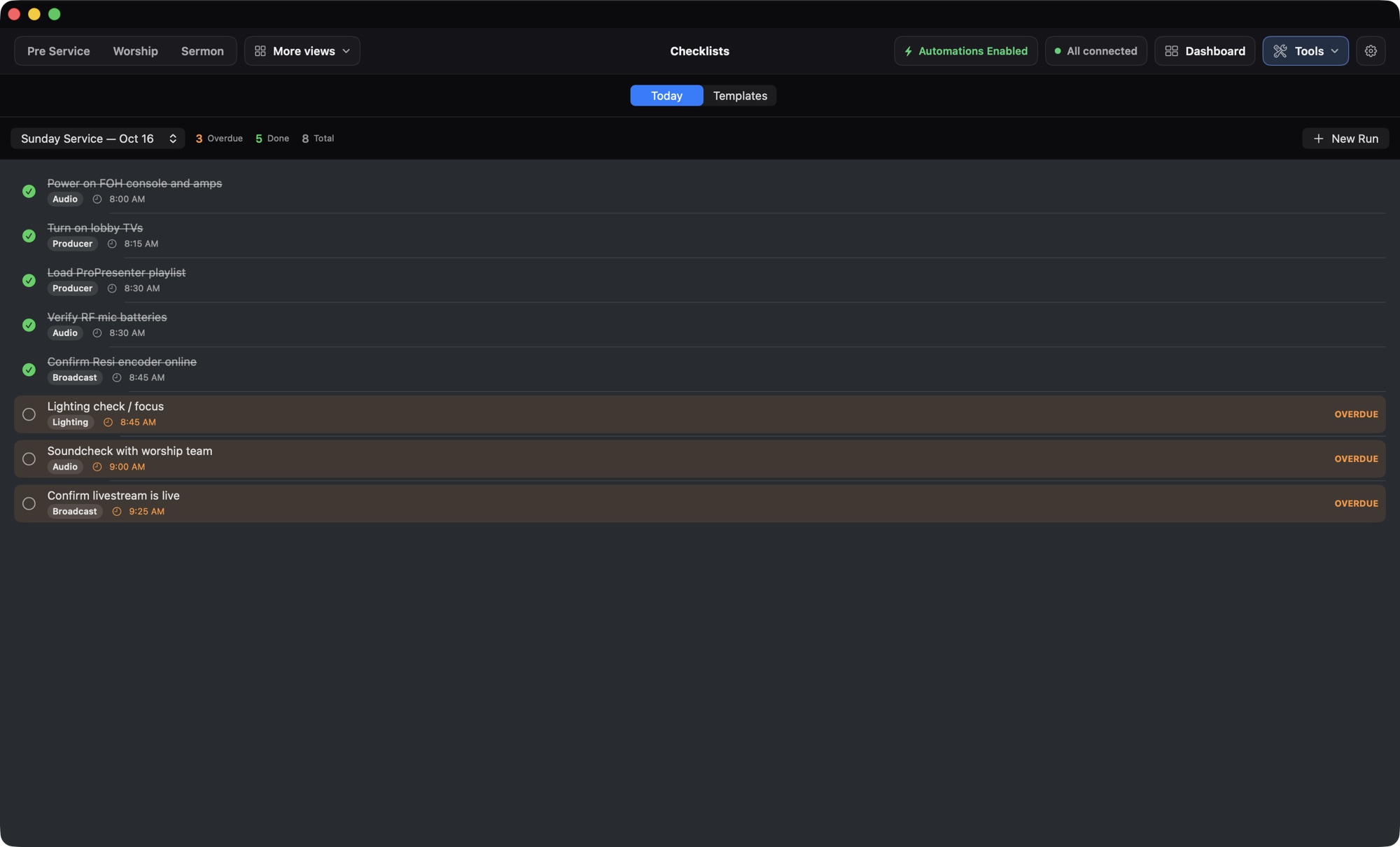Uncheck Turn on lobby TVs task
This screenshot has width=1400, height=847.
(29, 236)
